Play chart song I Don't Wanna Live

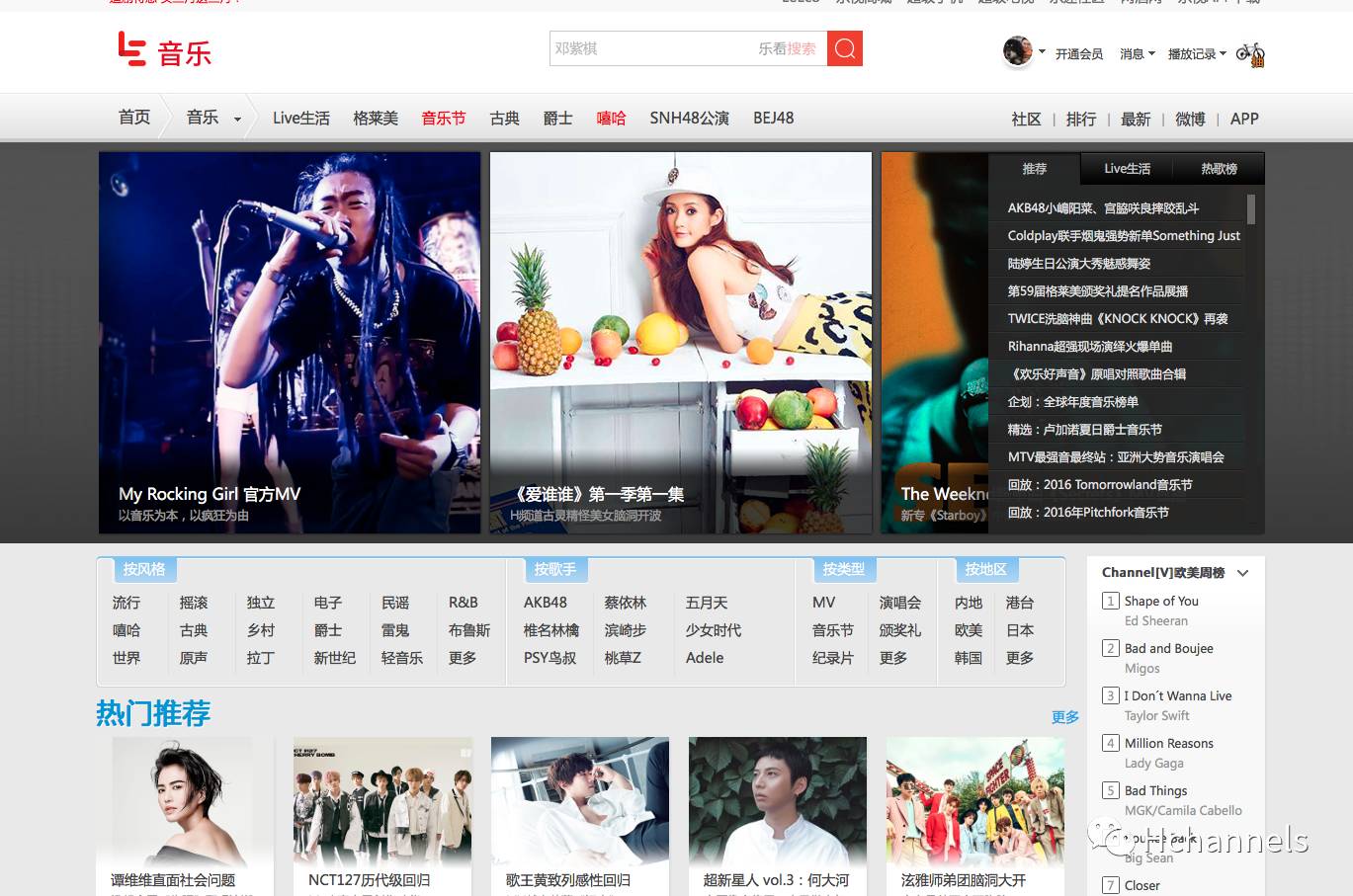pyautogui.click(x=1178, y=695)
